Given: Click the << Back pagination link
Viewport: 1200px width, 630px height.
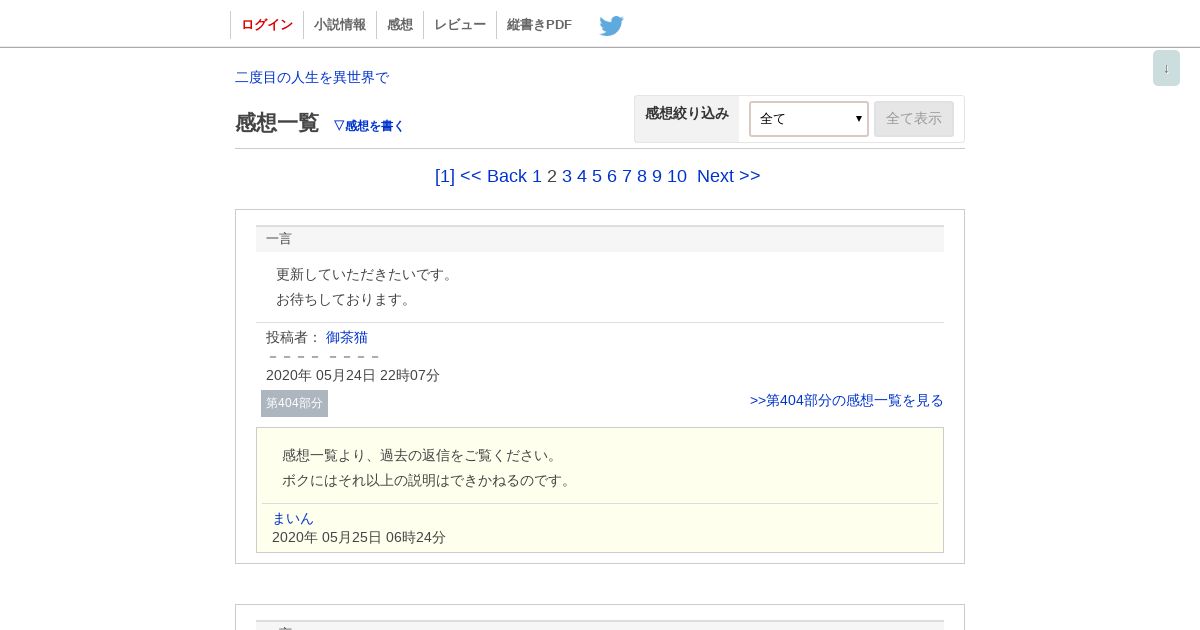Looking at the screenshot, I should pyautogui.click(x=493, y=176).
